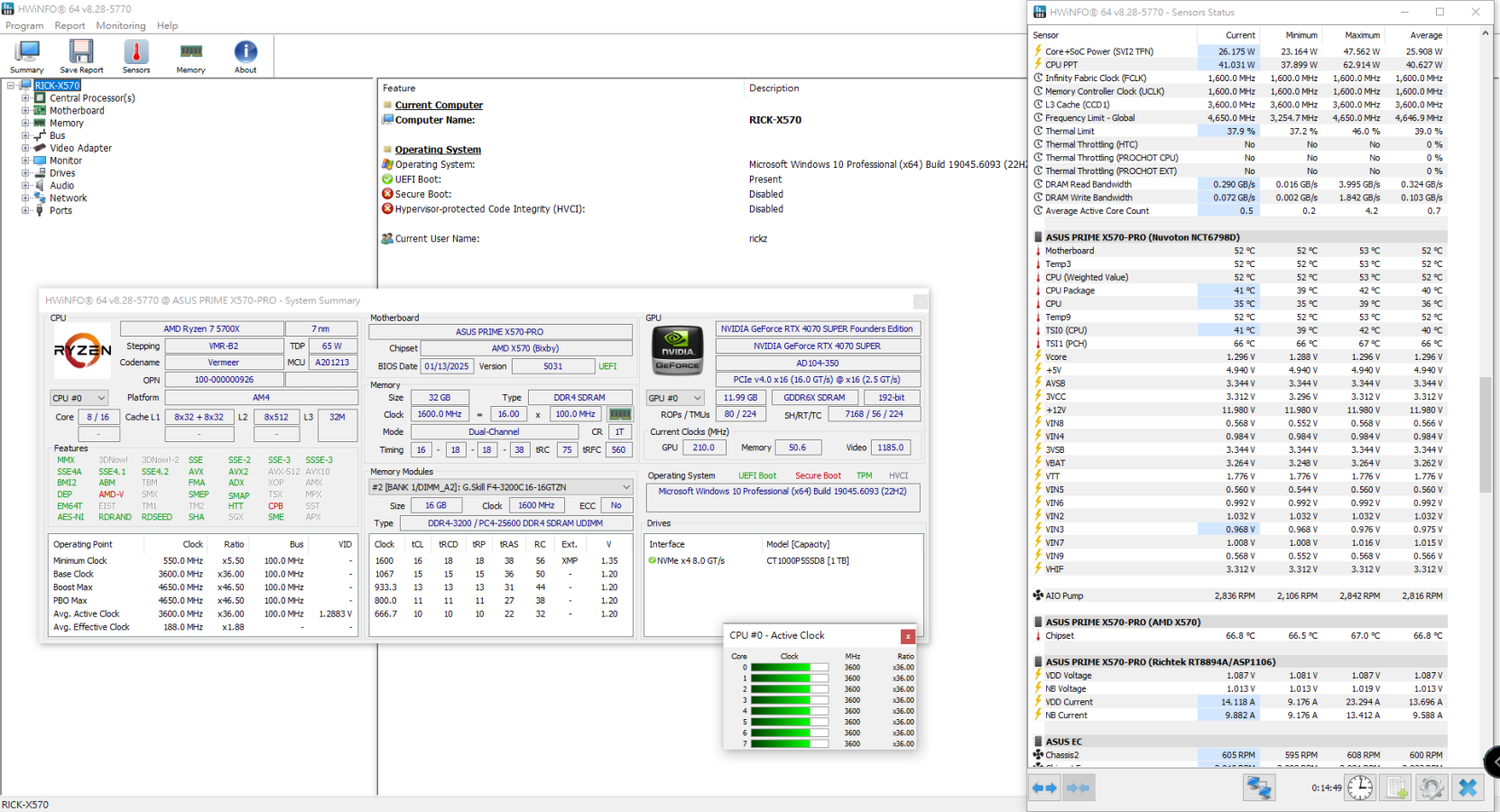Open sensor settings gear icon
Viewport: 1500px width, 812px height.
[x=1431, y=788]
